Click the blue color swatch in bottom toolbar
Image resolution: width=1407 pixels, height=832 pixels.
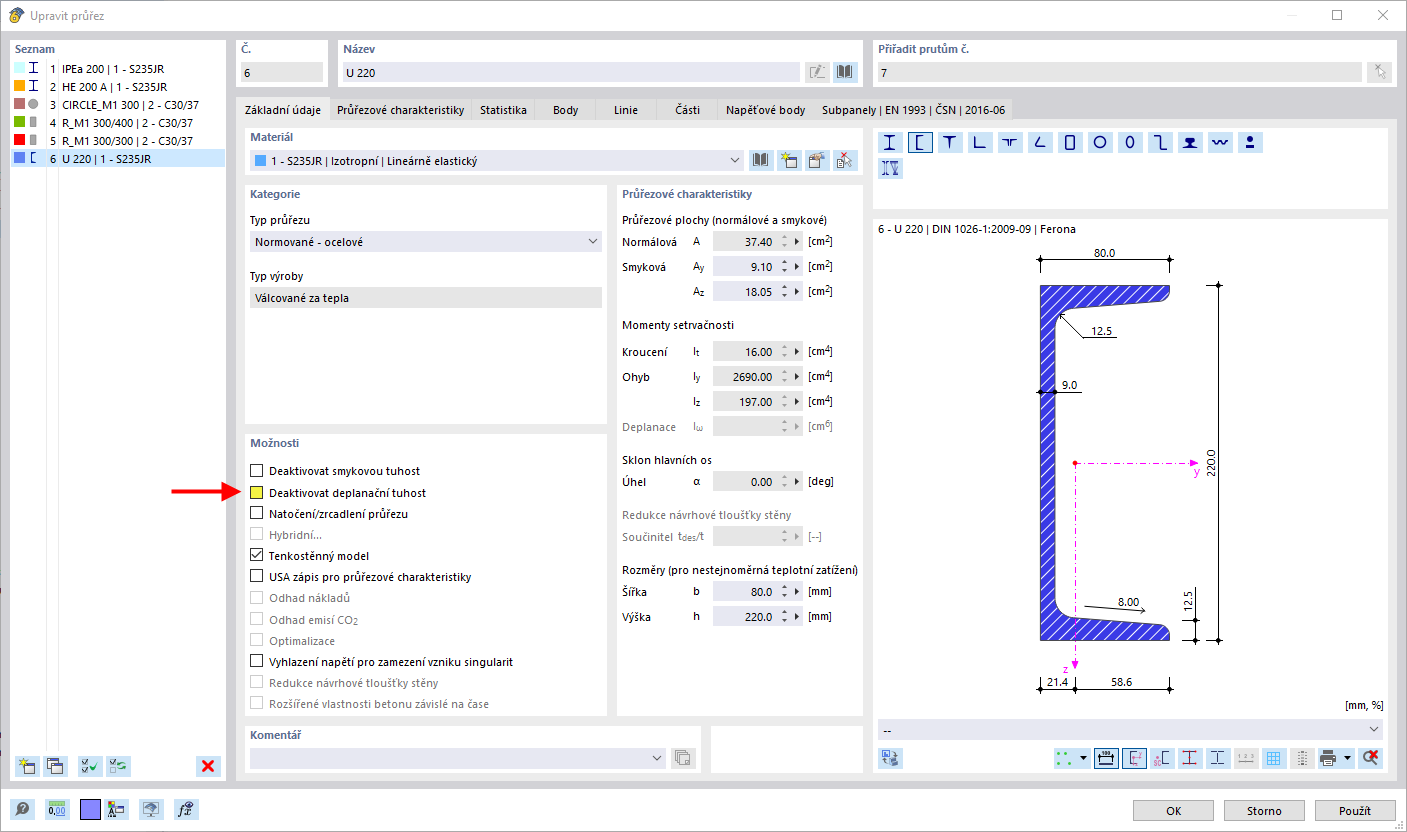tap(91, 810)
